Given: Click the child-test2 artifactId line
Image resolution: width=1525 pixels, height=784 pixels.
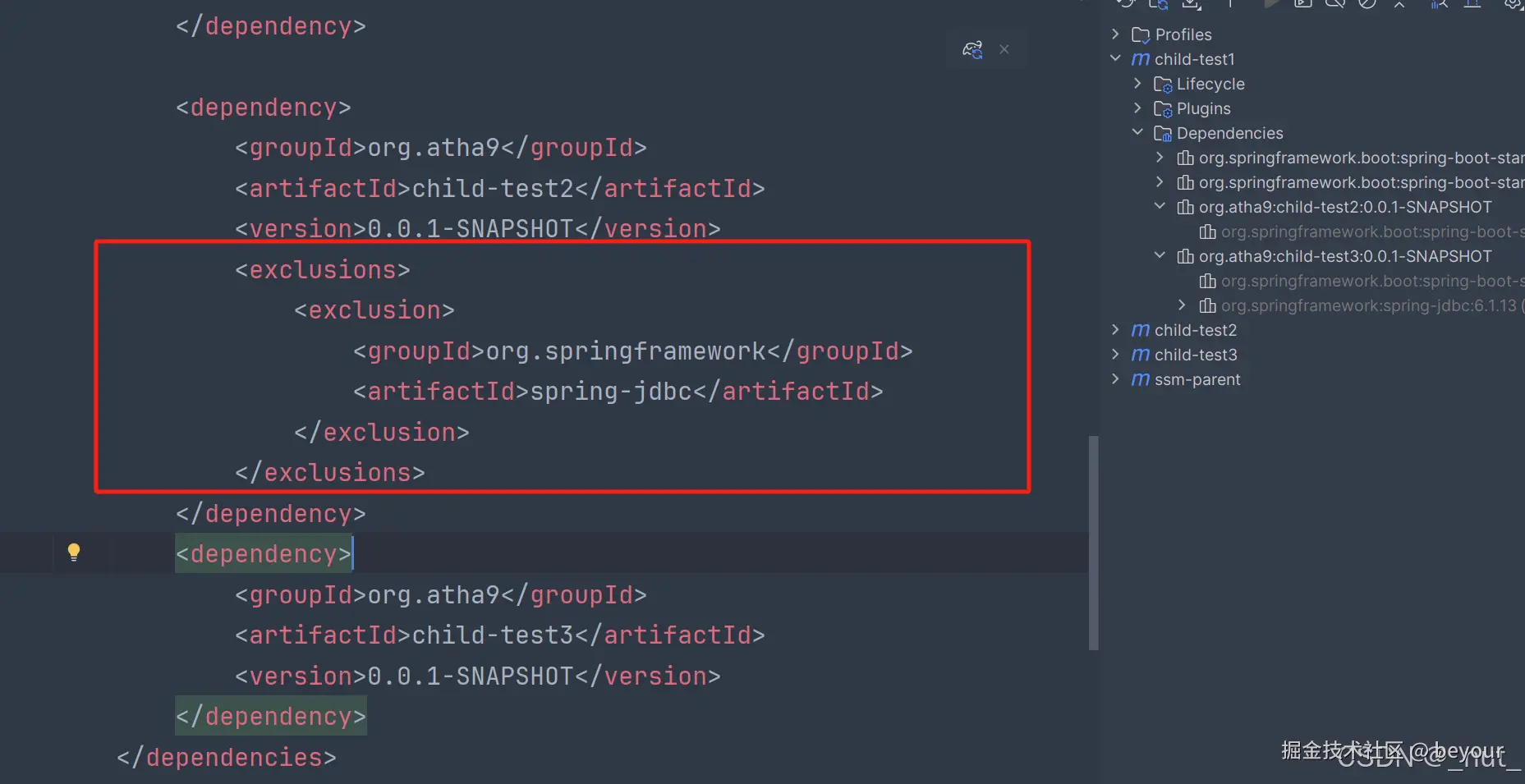Looking at the screenshot, I should tap(500, 189).
